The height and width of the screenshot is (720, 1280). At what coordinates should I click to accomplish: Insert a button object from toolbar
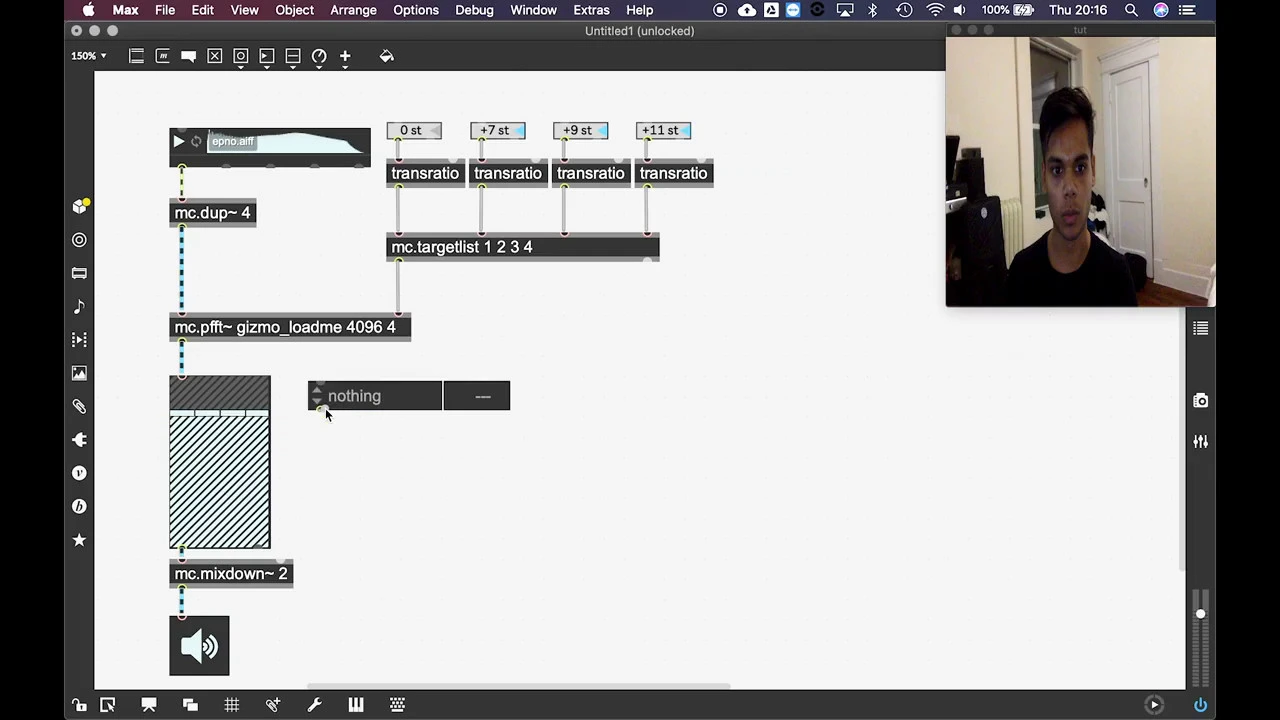coord(240,56)
